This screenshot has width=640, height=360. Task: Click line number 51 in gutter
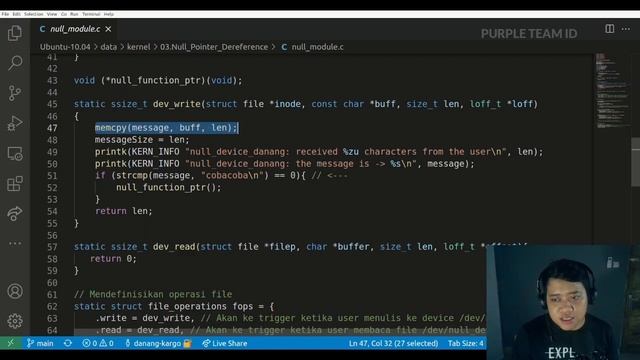click(52, 176)
